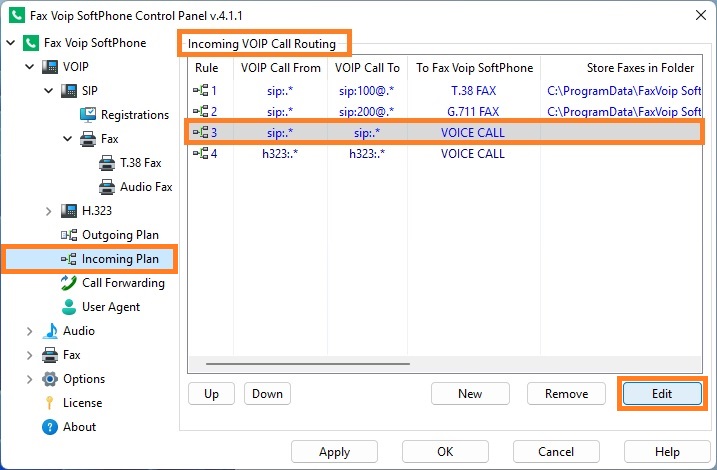The height and width of the screenshot is (470, 717).
Task: Click the Registrations monitor icon
Action: click(x=88, y=115)
